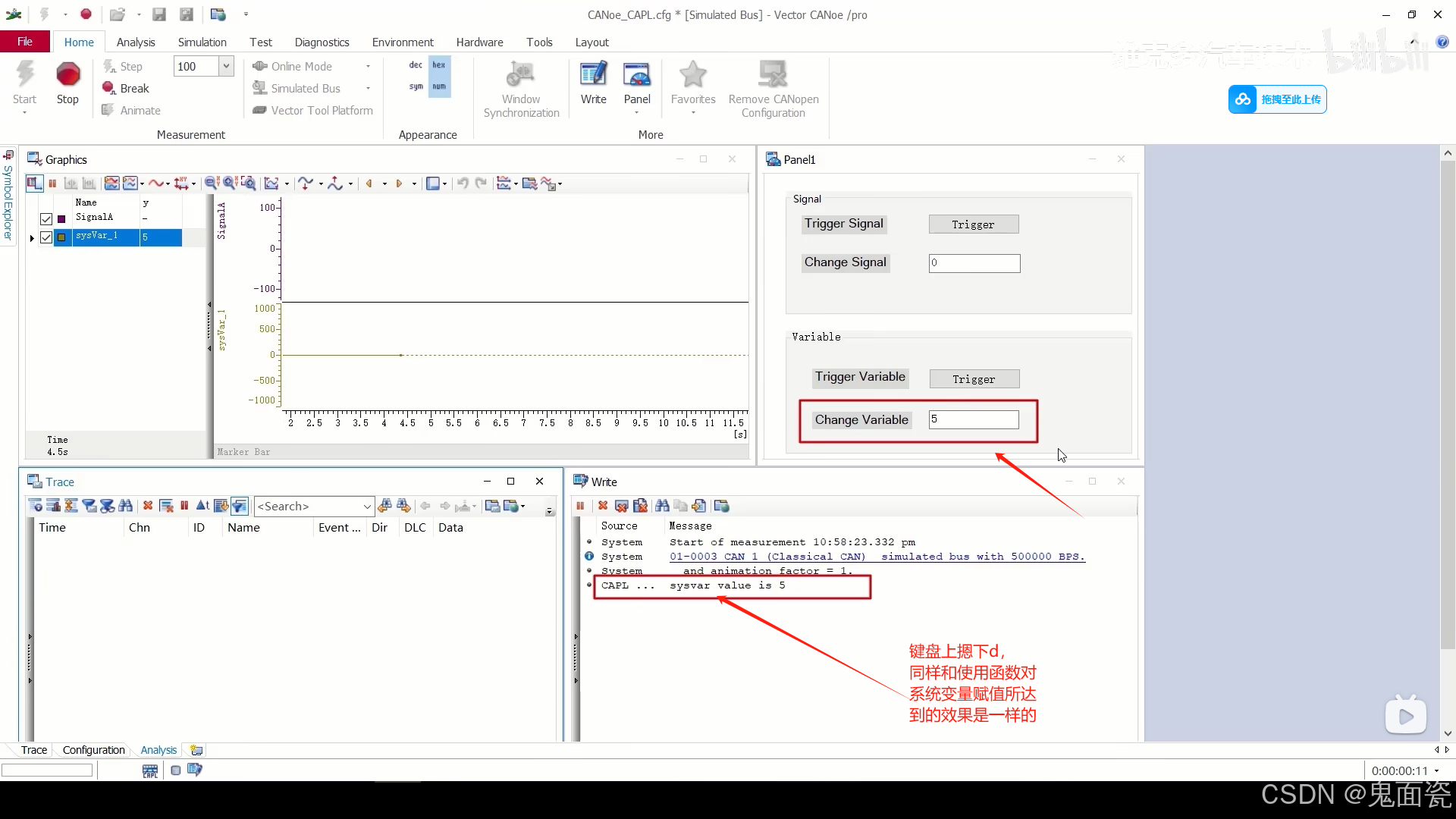
Task: Expand the Trace Search combo box
Action: tap(367, 507)
